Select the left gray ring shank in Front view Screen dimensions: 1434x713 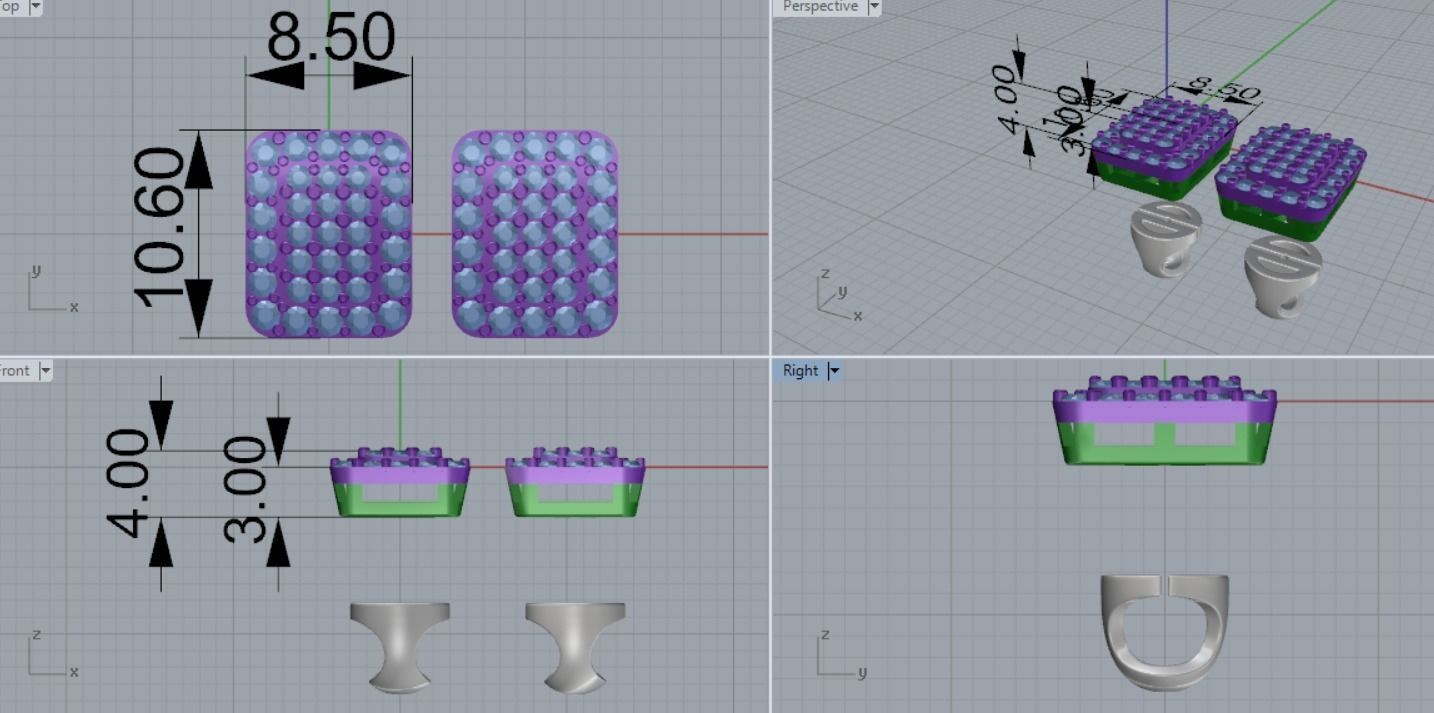400,640
